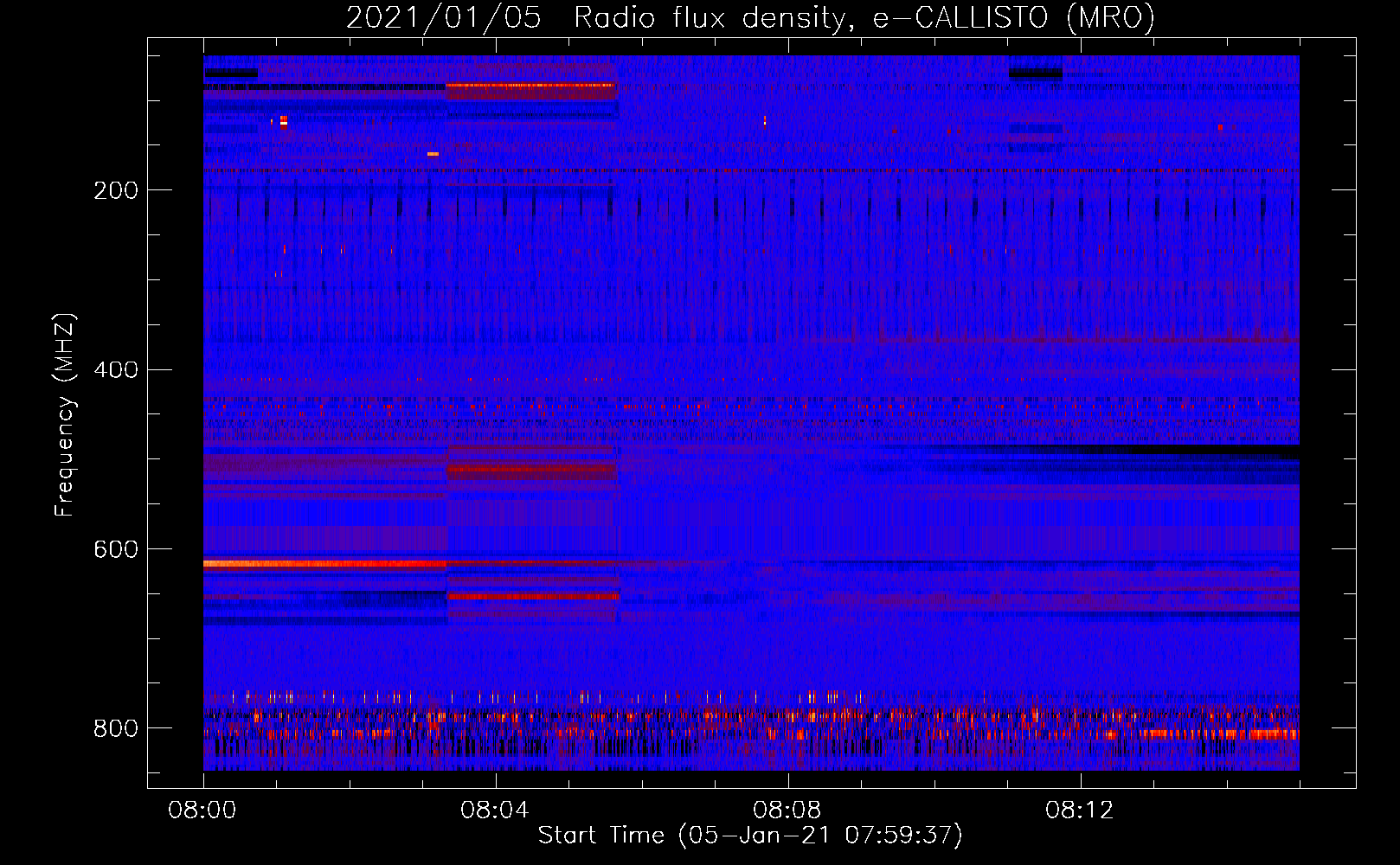The image size is (1400, 865).
Task: Click the 200 frequency tick label
Action: (x=116, y=190)
